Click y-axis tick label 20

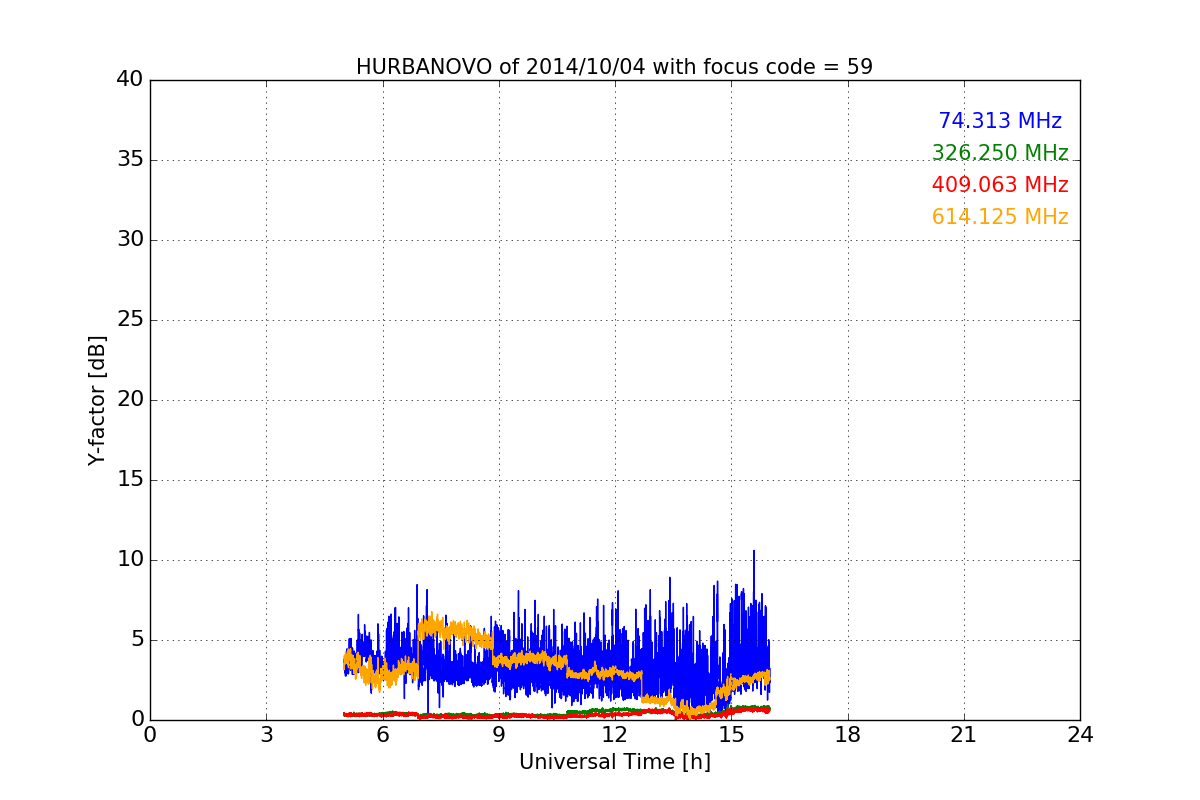[129, 399]
